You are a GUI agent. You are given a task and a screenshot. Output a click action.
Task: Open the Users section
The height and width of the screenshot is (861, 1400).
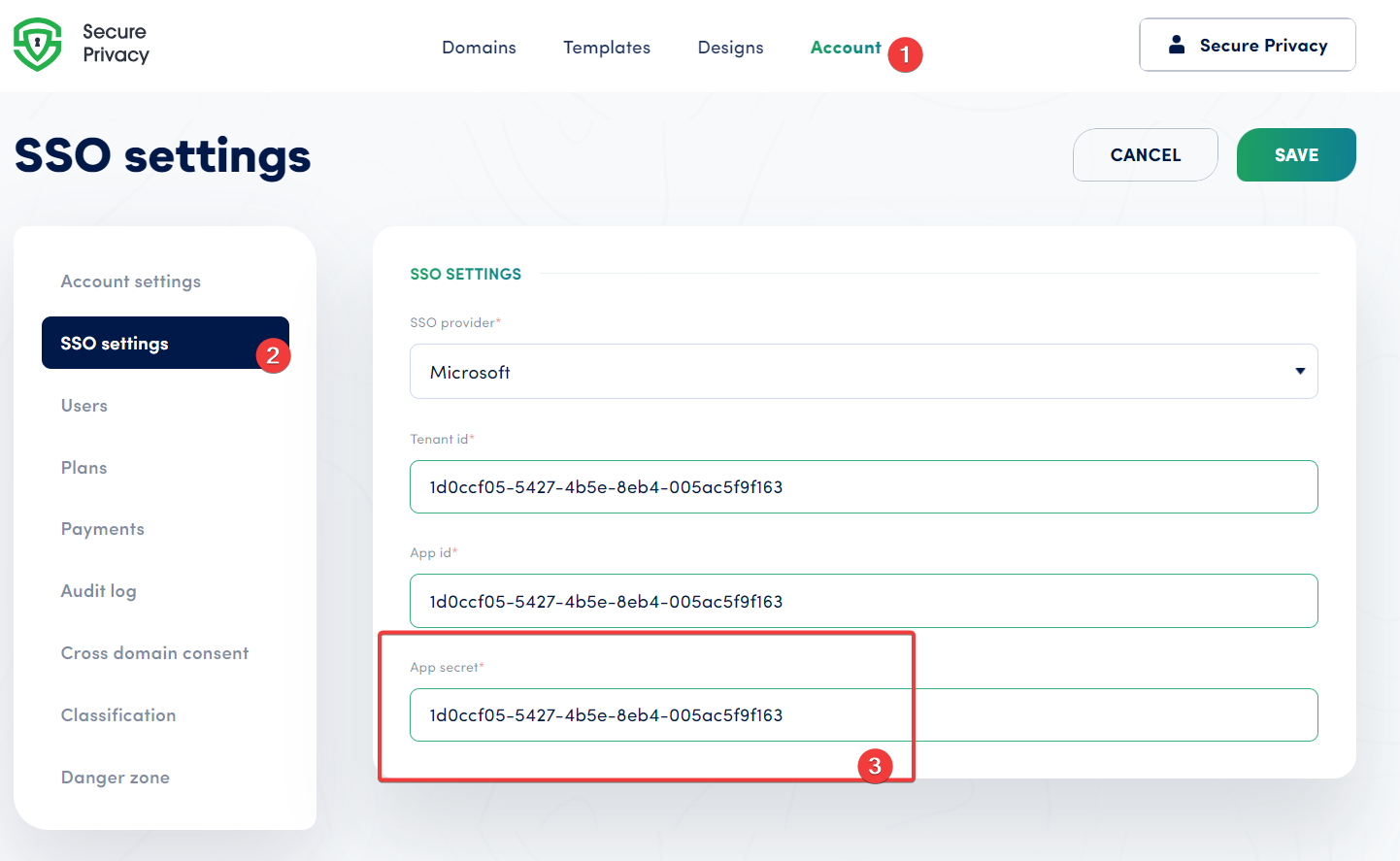click(83, 405)
